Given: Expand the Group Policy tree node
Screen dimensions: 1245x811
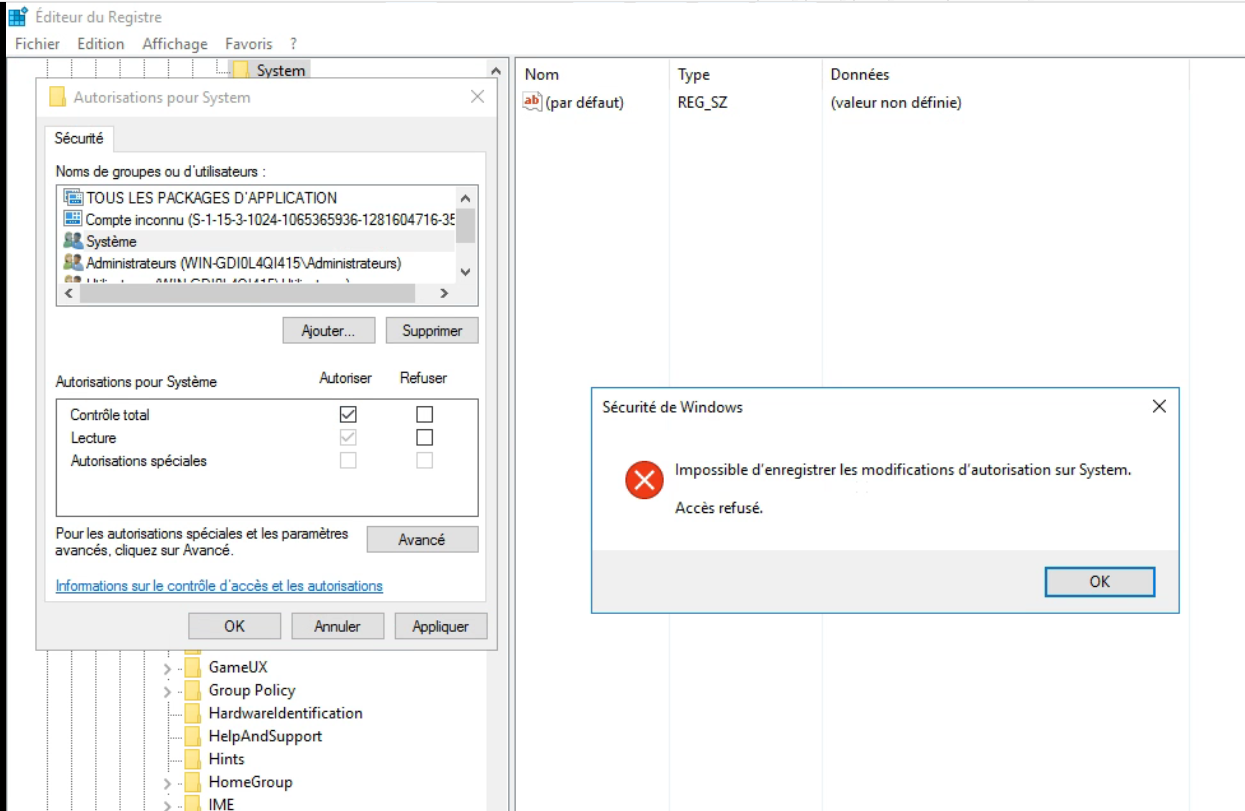Looking at the screenshot, I should (167, 690).
